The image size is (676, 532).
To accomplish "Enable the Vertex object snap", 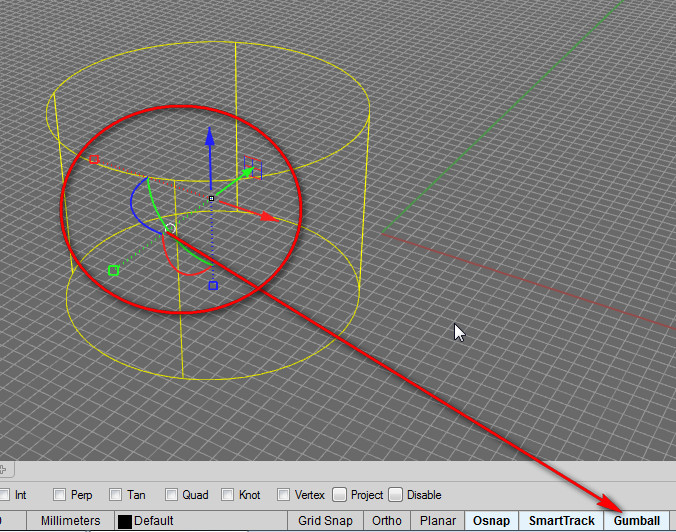I will click(283, 494).
